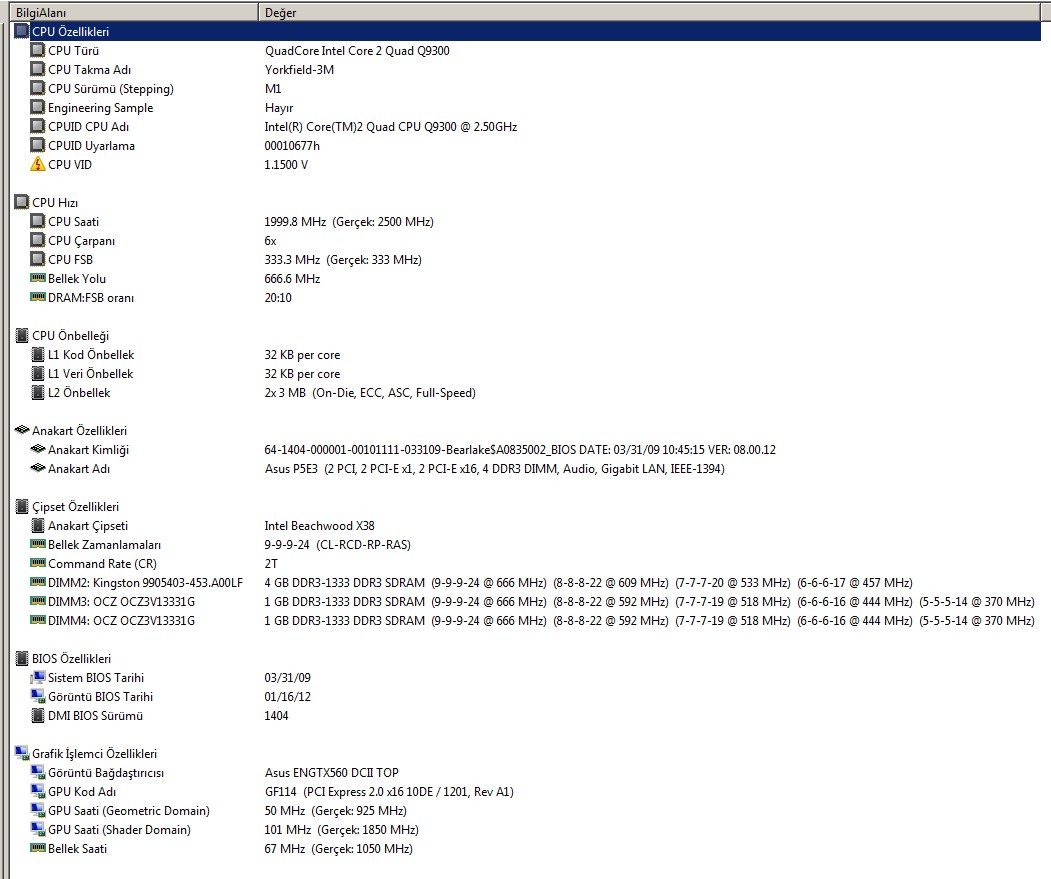Click the DIMM2 Kingston memory module icon
Screen dimensions: 1051x879
pyautogui.click(x=38, y=582)
